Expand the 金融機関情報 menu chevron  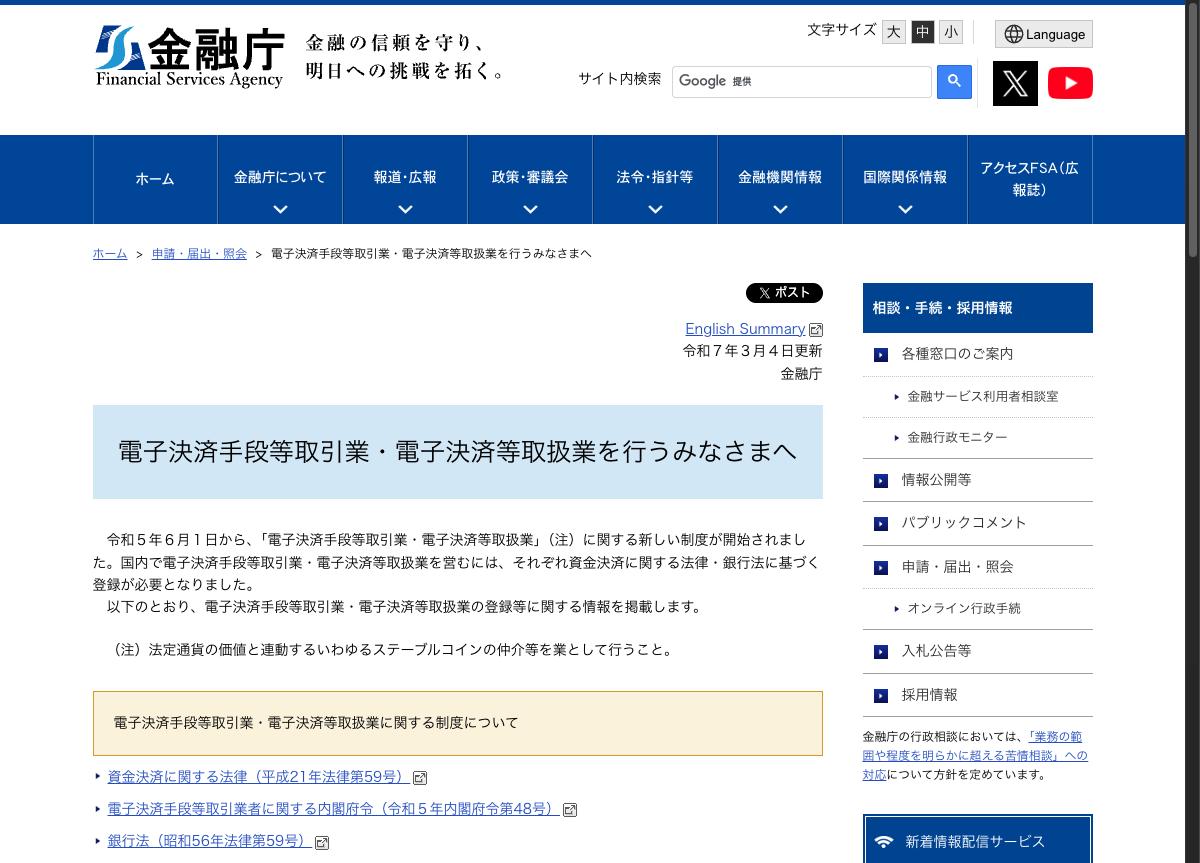pyautogui.click(x=780, y=209)
